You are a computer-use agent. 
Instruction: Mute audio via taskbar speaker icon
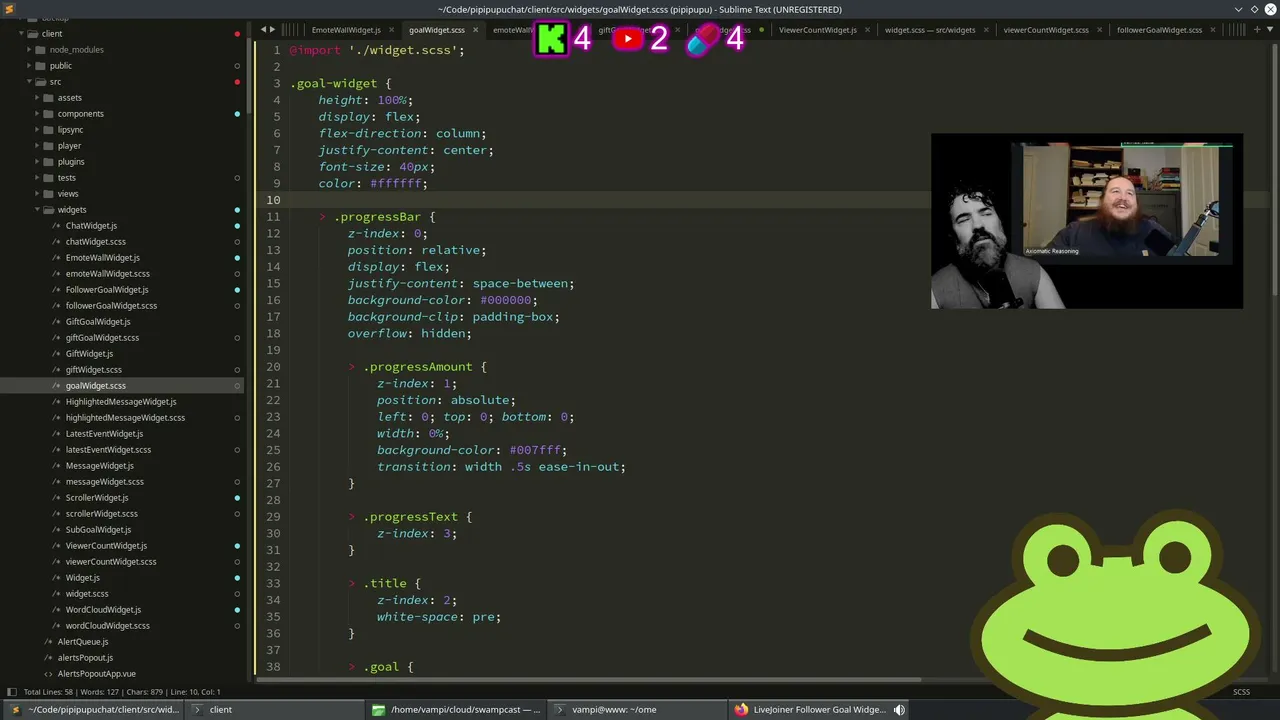tap(899, 710)
